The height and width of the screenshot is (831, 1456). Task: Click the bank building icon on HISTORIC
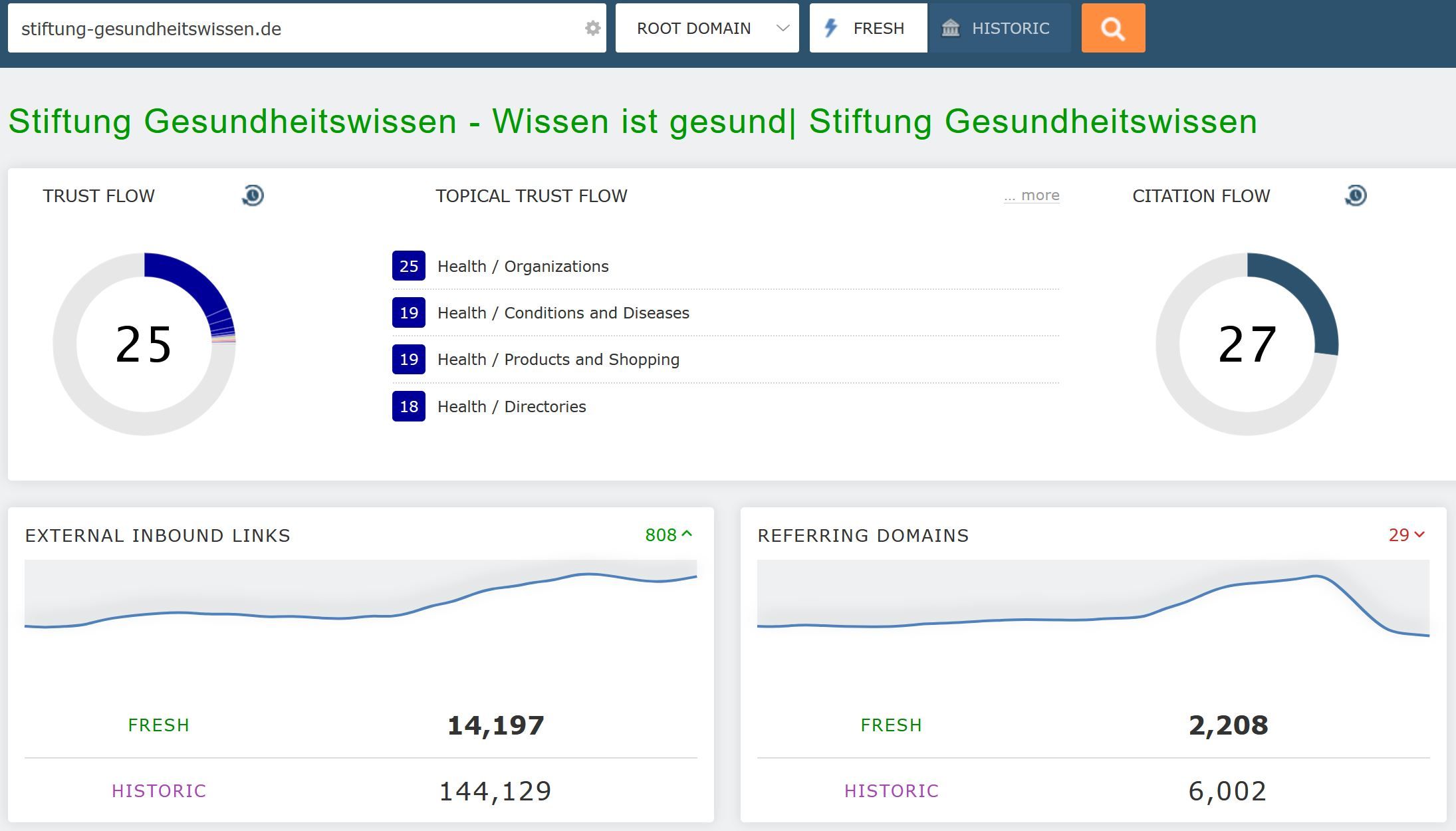pyautogui.click(x=951, y=28)
